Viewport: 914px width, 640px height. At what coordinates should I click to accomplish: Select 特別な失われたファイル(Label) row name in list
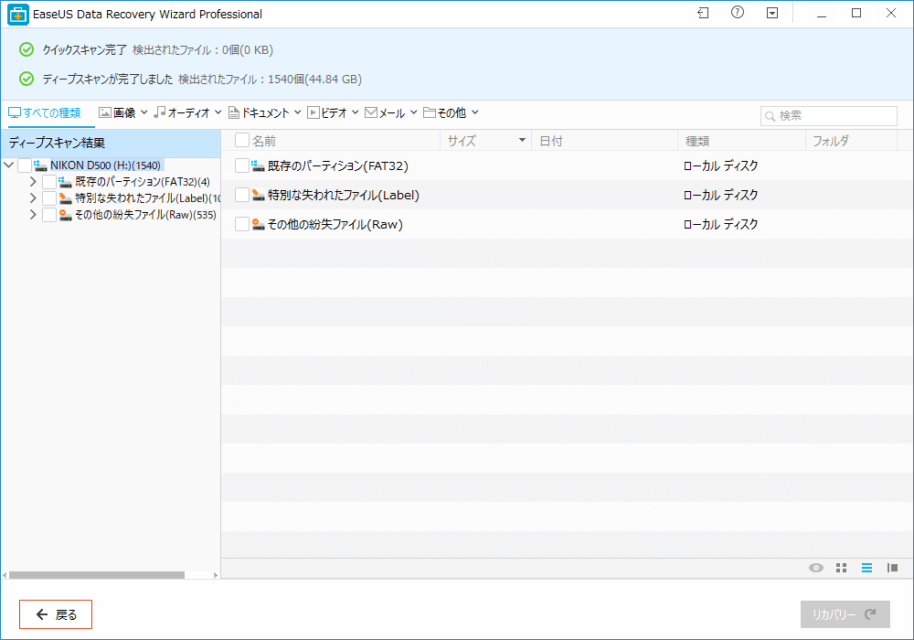[x=343, y=195]
